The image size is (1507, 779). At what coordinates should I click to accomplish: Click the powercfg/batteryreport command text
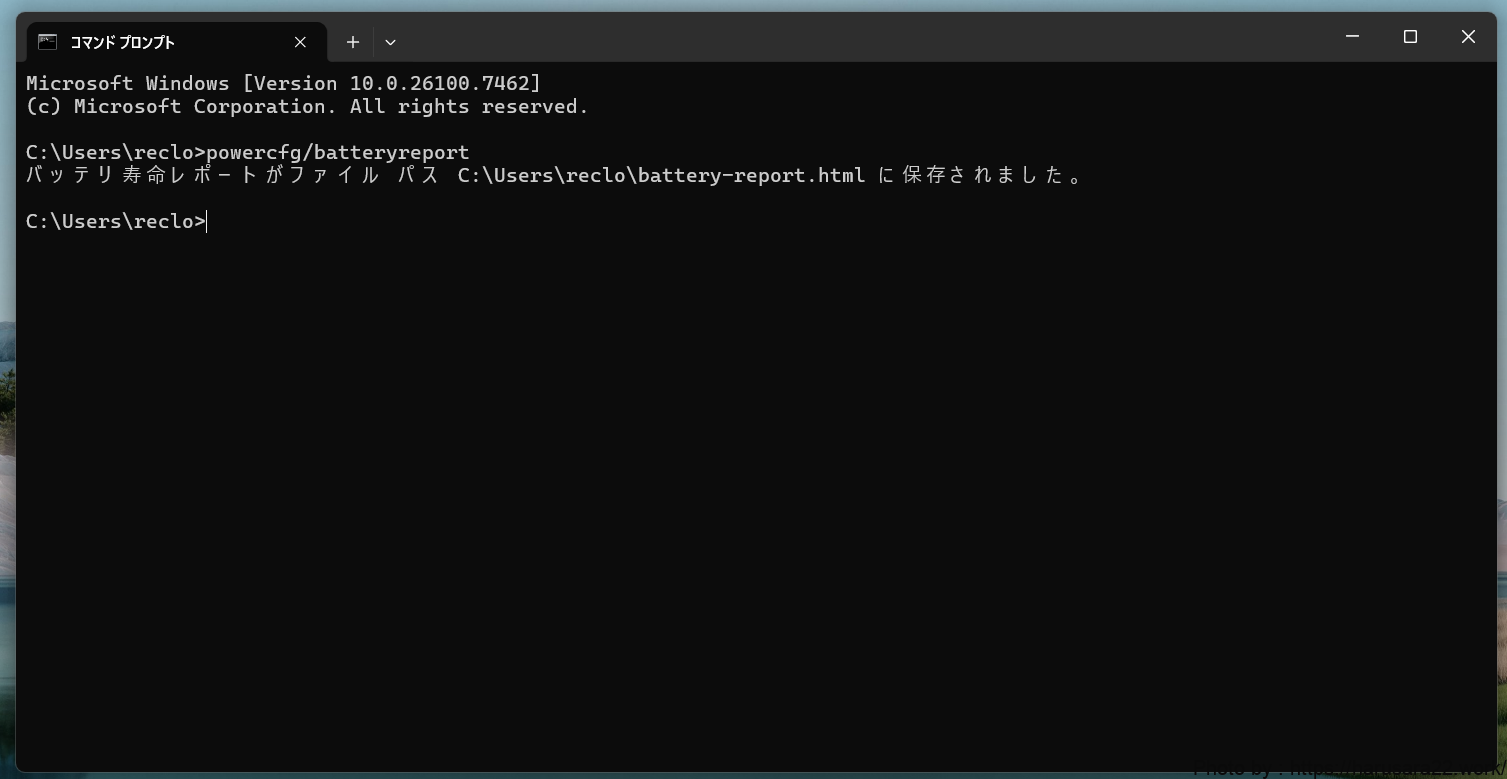point(337,153)
